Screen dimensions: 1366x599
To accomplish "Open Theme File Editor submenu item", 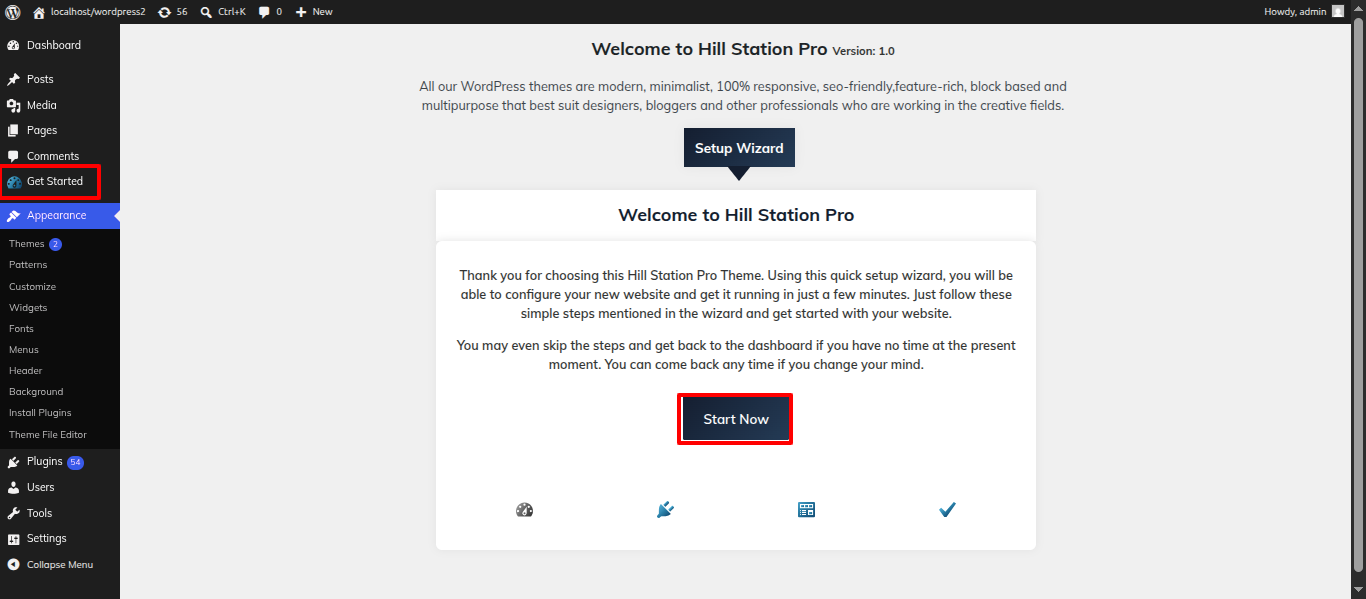I will point(48,435).
